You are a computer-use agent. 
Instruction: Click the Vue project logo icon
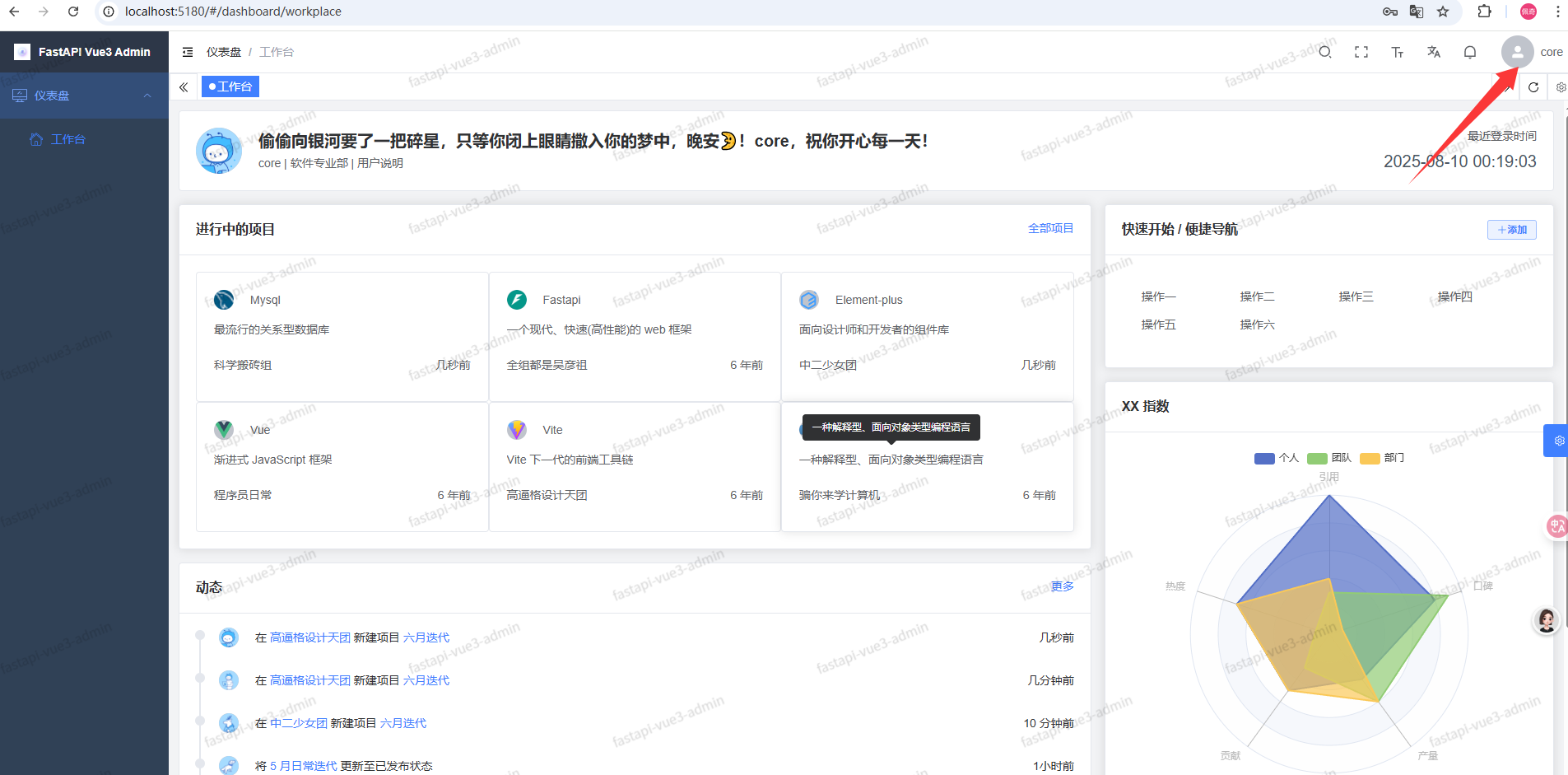pos(224,430)
